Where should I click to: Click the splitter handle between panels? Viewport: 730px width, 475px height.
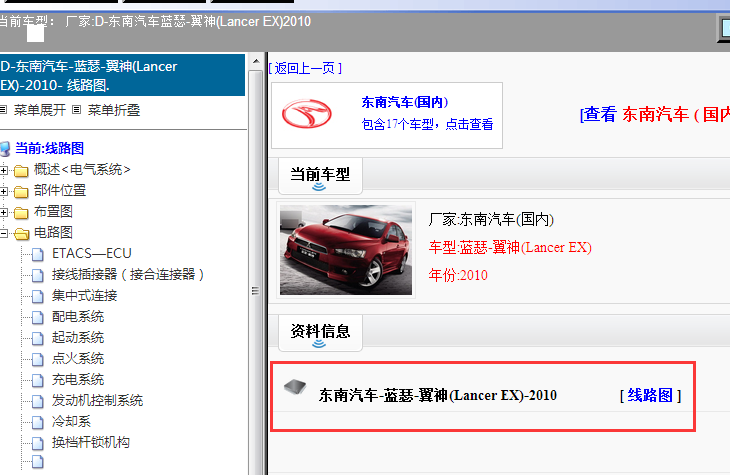(255, 291)
